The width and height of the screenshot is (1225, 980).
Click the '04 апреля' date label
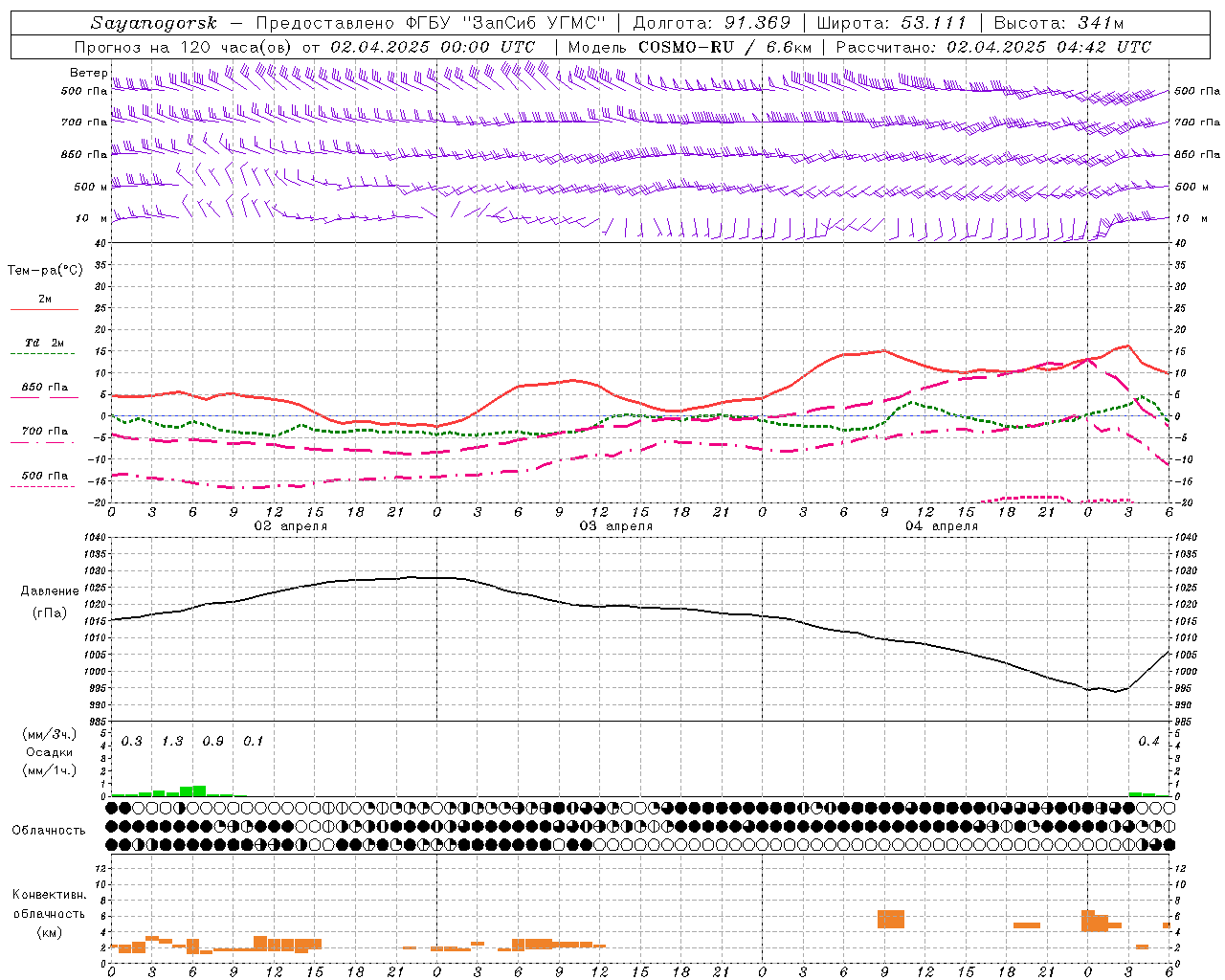(941, 526)
